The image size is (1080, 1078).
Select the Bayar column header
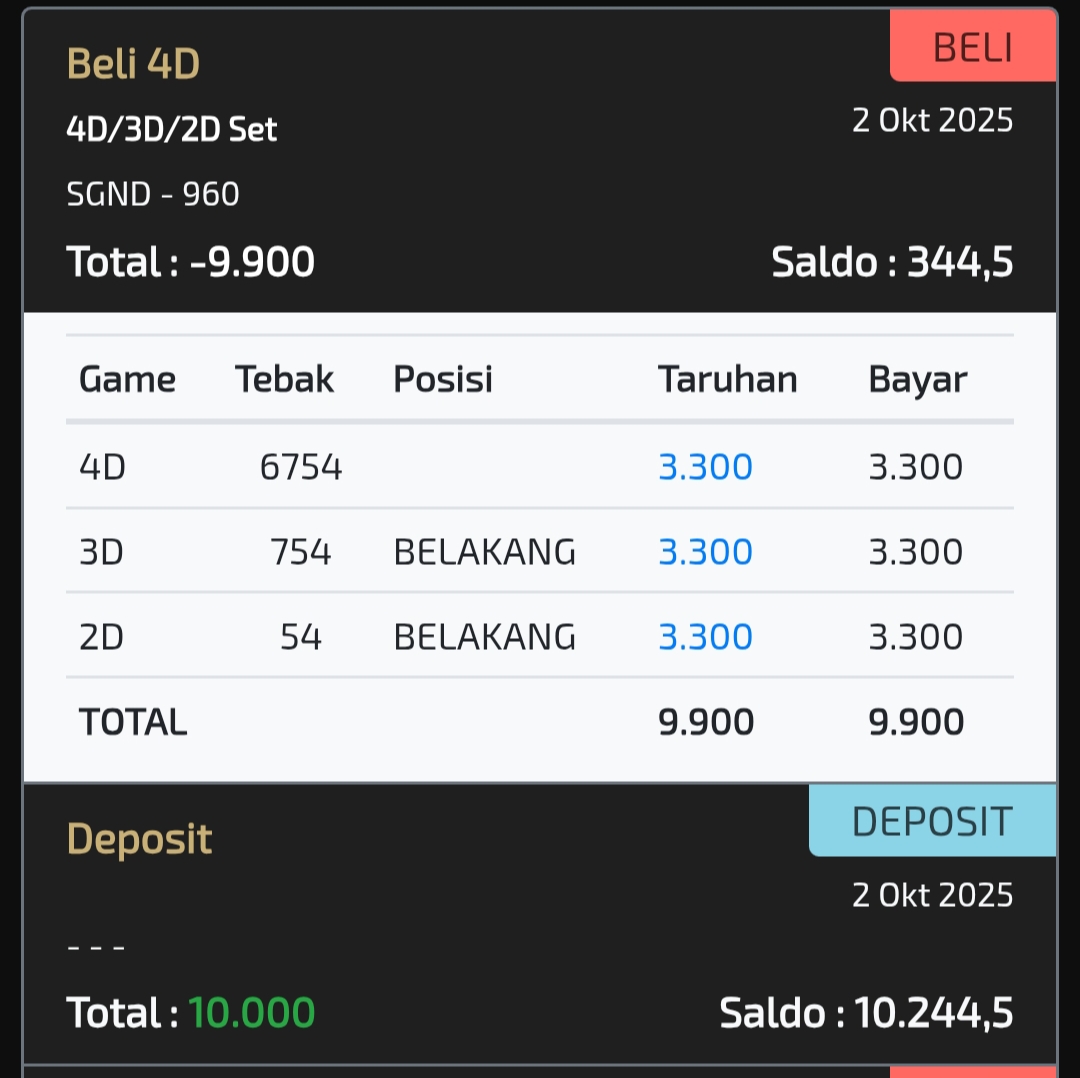coord(917,380)
